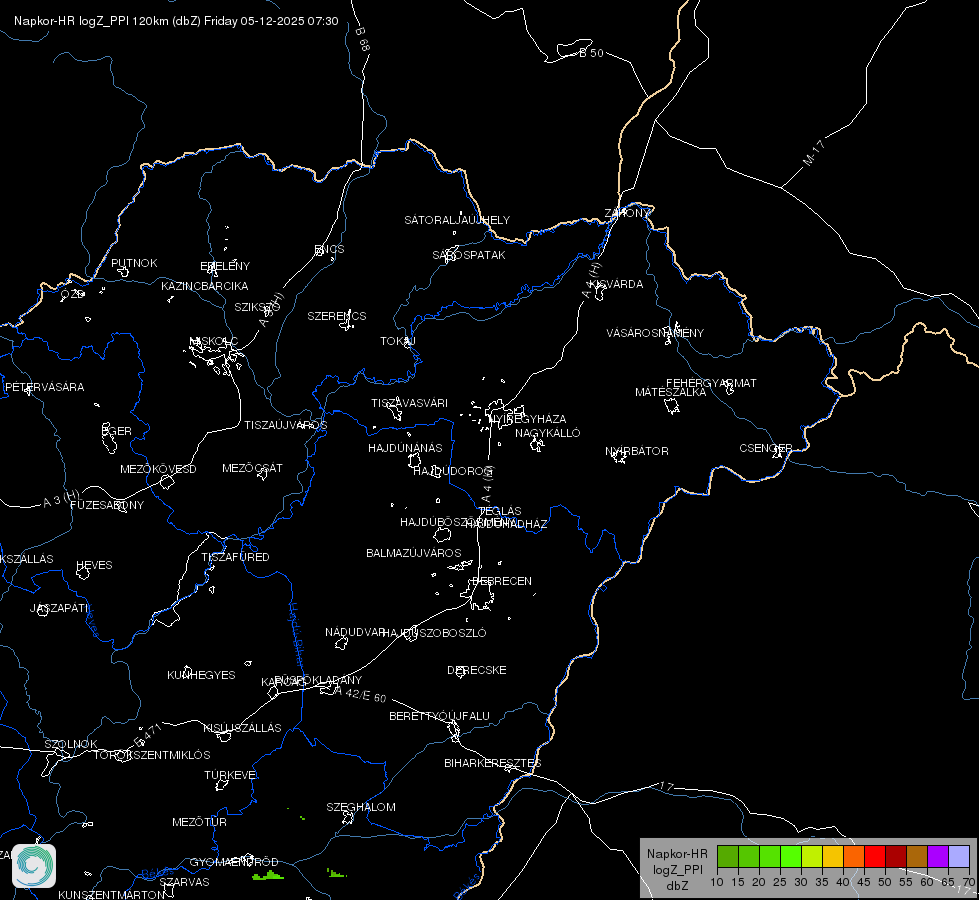Click the HEVES city label
979x900 pixels.
click(x=94, y=565)
